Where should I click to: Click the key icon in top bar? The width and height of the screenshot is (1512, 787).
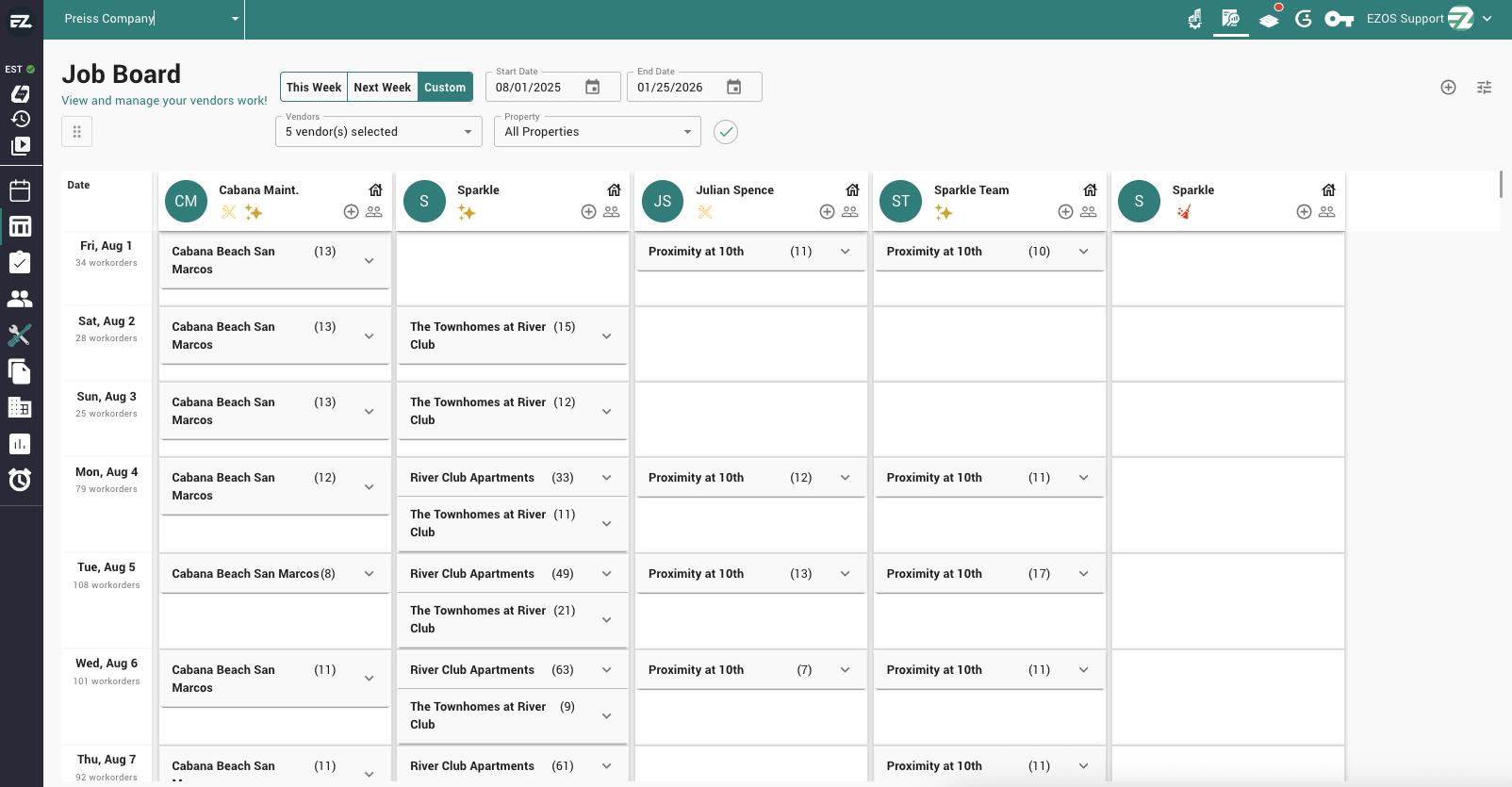1339,19
